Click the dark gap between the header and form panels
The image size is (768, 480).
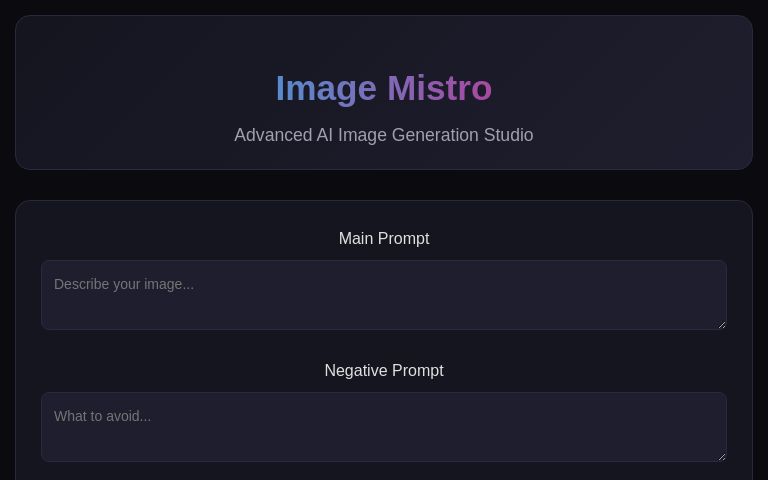point(384,185)
